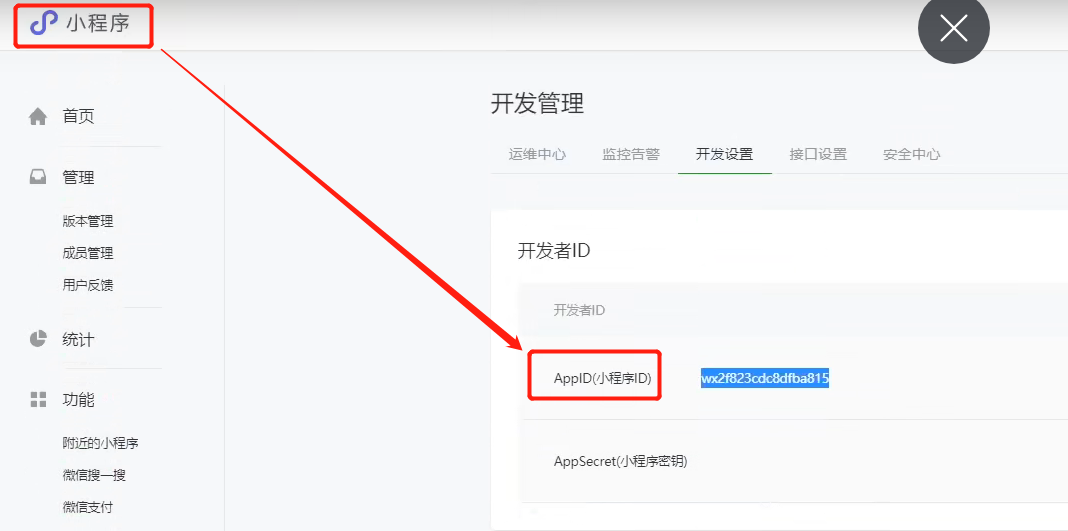Click the home icon beside 首页
Viewport: 1068px width, 531px height.
click(x=38, y=116)
